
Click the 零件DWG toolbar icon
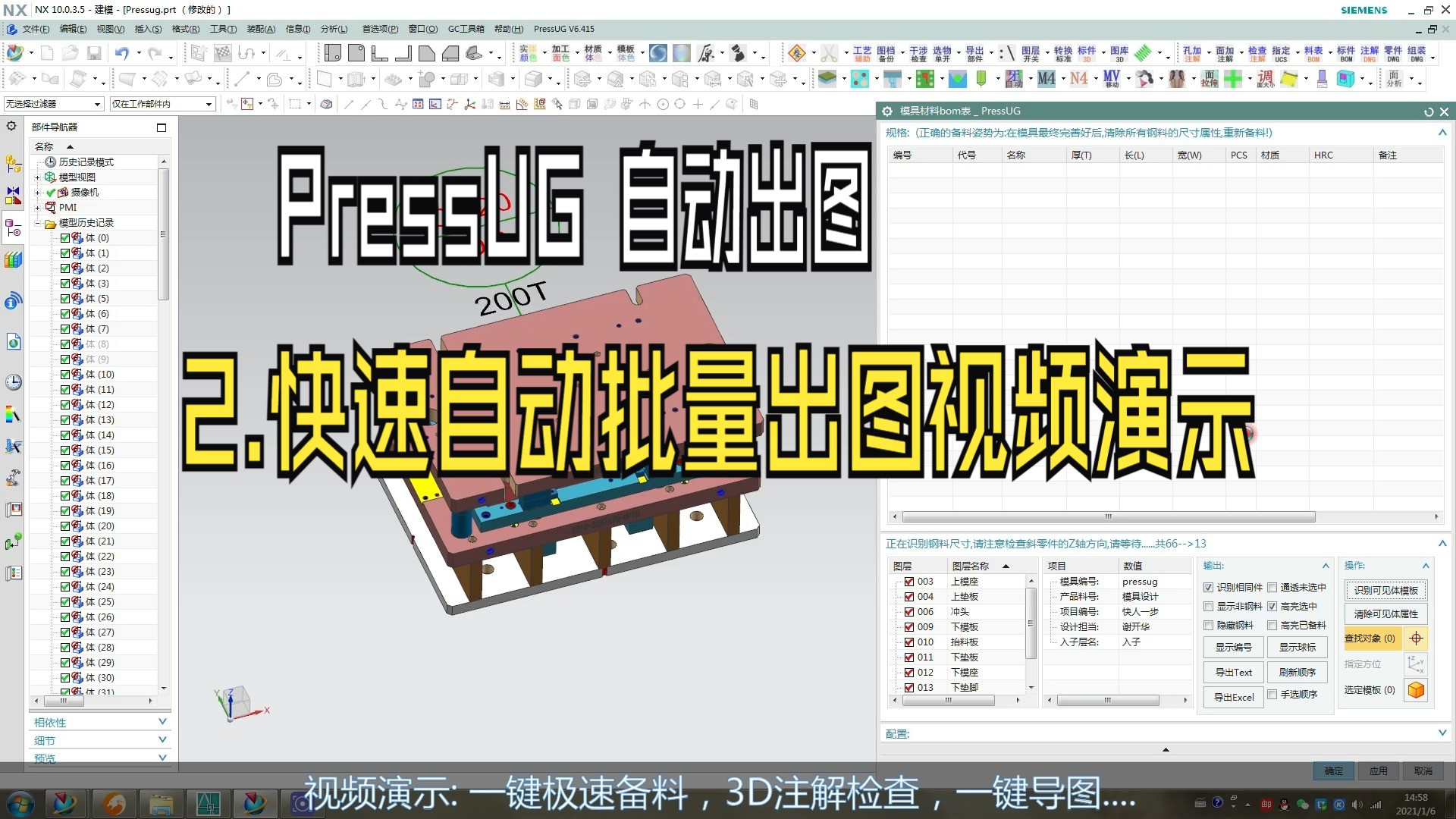pos(1393,54)
